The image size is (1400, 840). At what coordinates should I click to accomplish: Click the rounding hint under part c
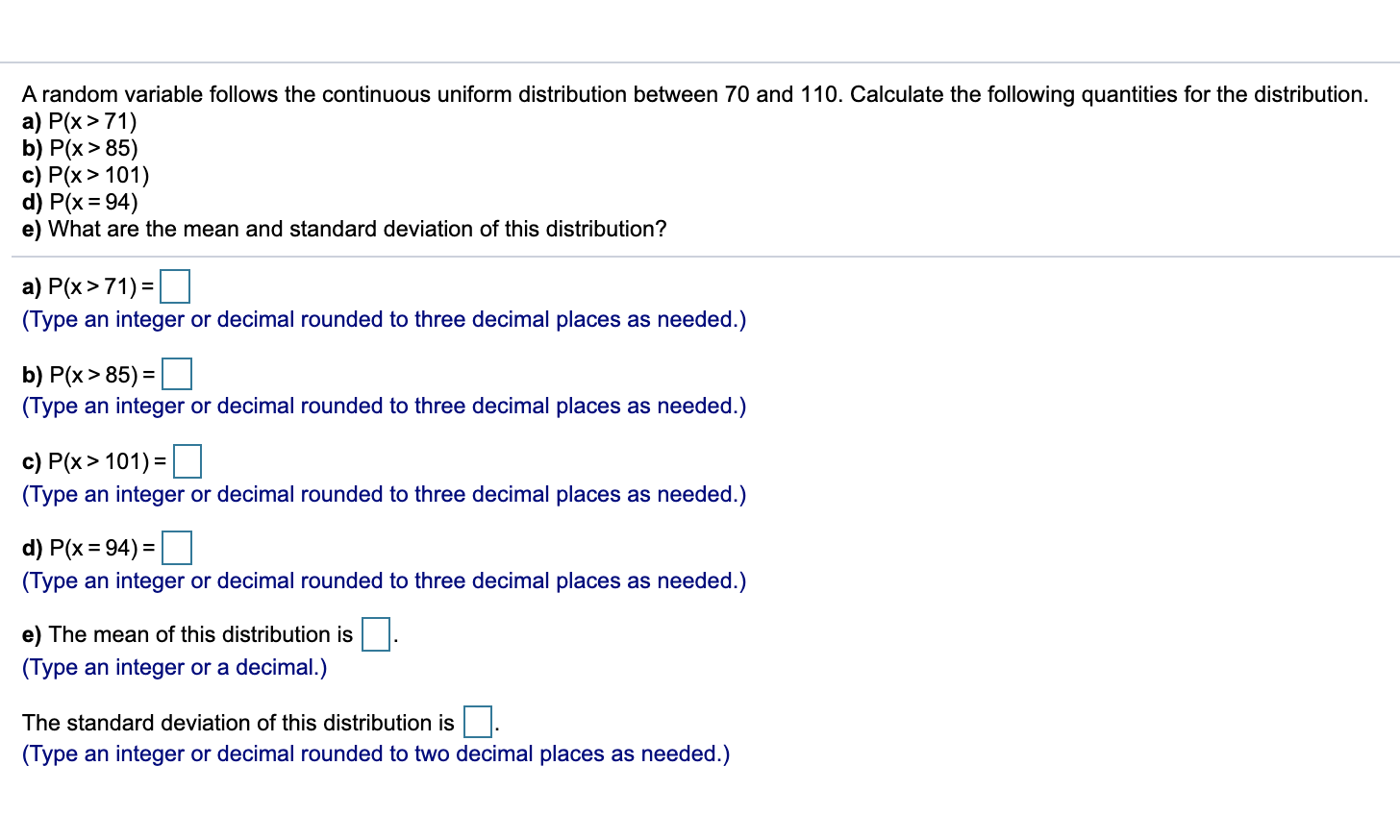(385, 494)
